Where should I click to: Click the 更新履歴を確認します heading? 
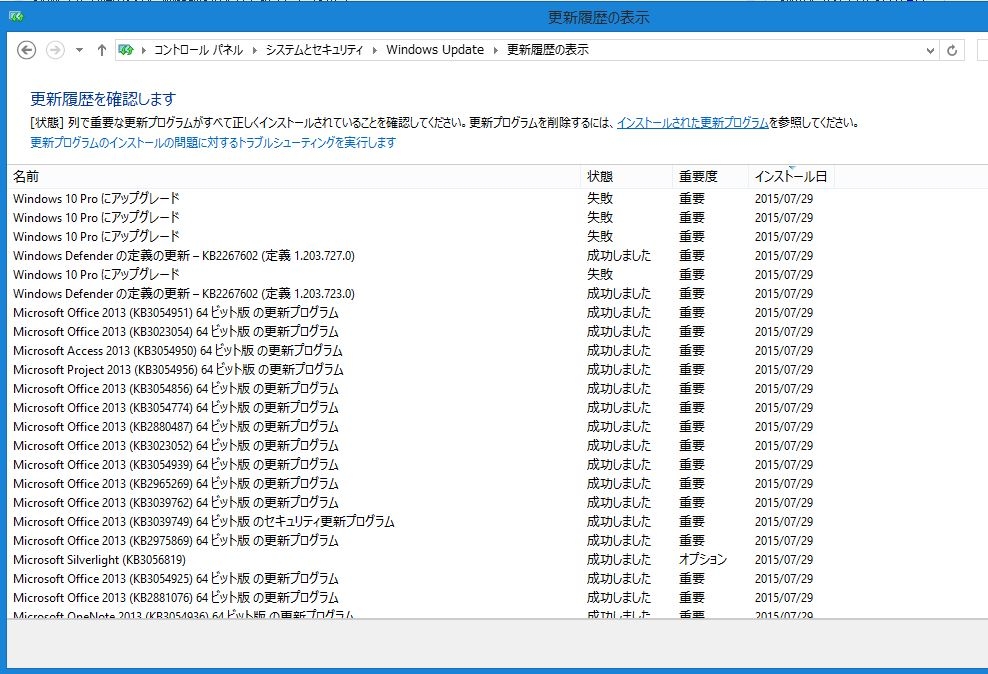103,99
